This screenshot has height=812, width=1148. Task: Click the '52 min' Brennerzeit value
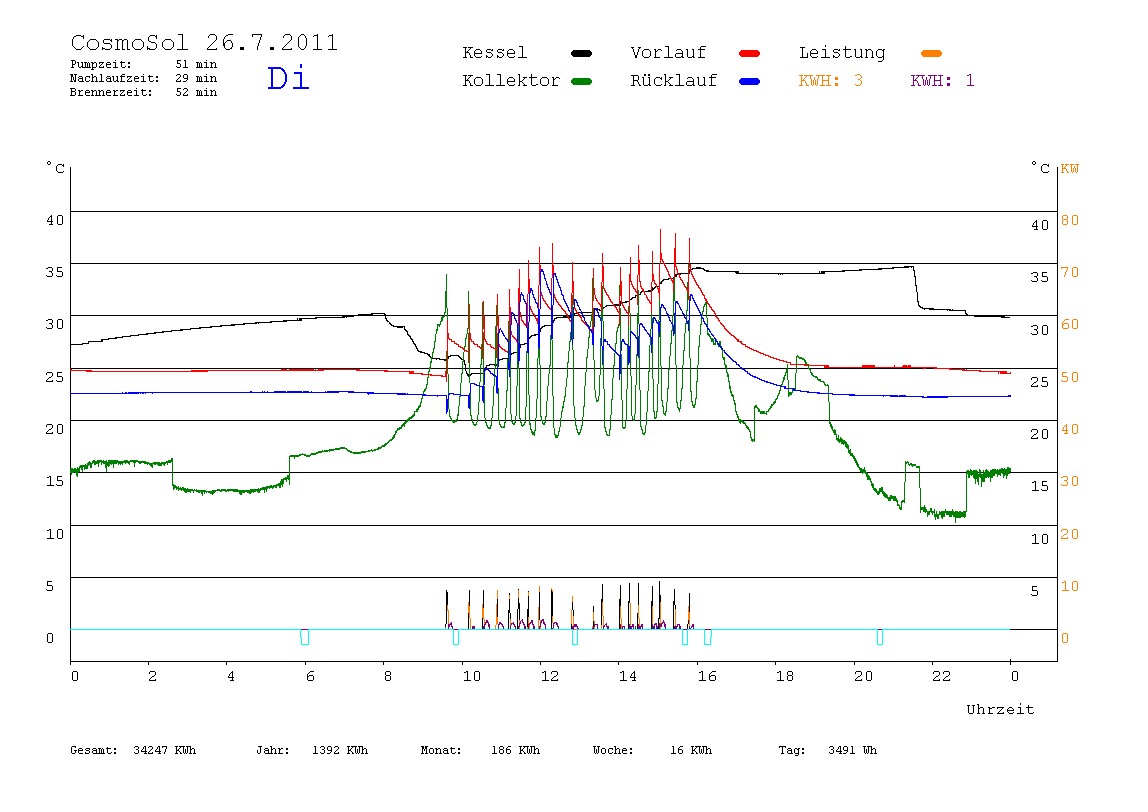click(x=196, y=92)
